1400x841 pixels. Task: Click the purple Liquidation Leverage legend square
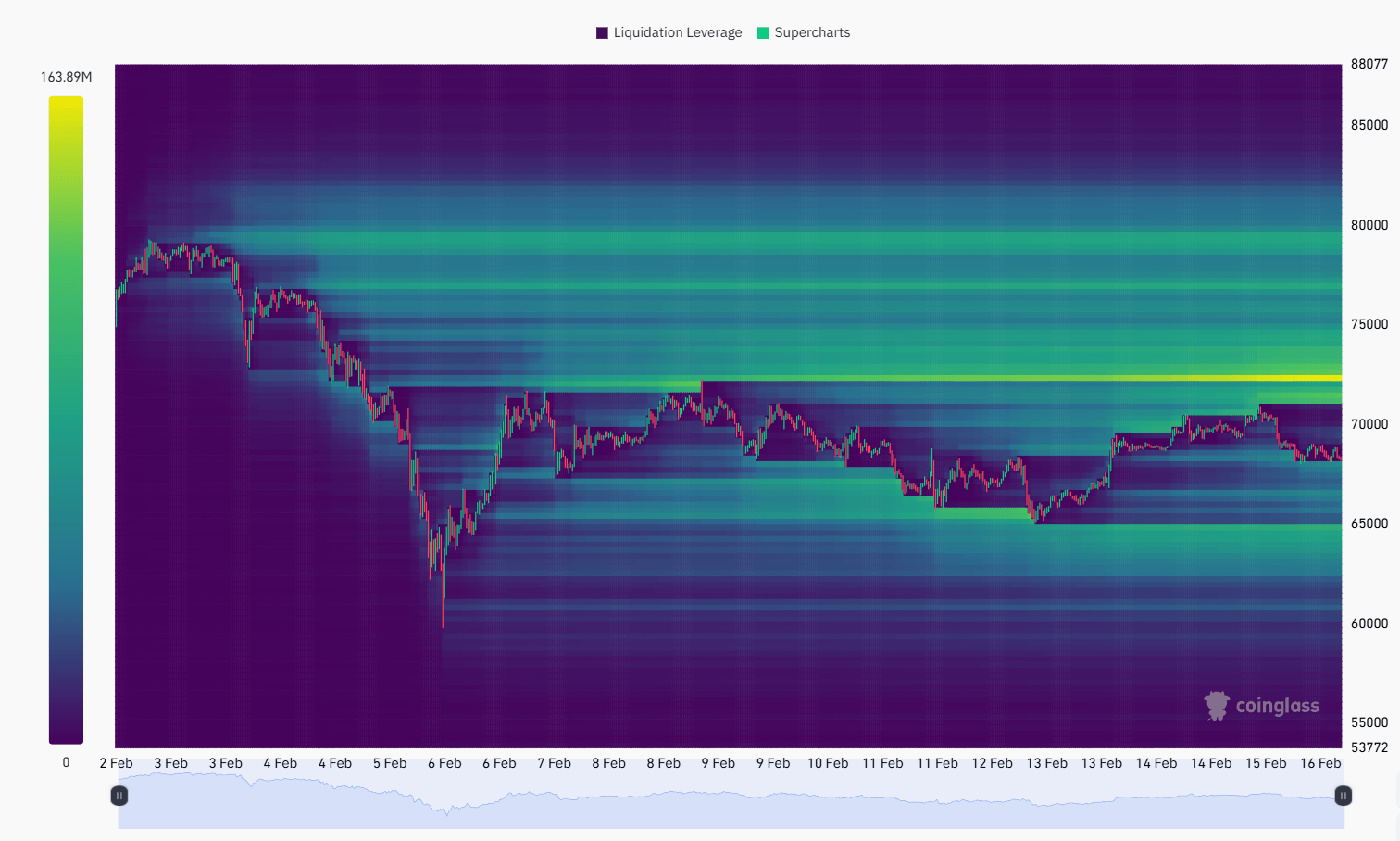602,32
